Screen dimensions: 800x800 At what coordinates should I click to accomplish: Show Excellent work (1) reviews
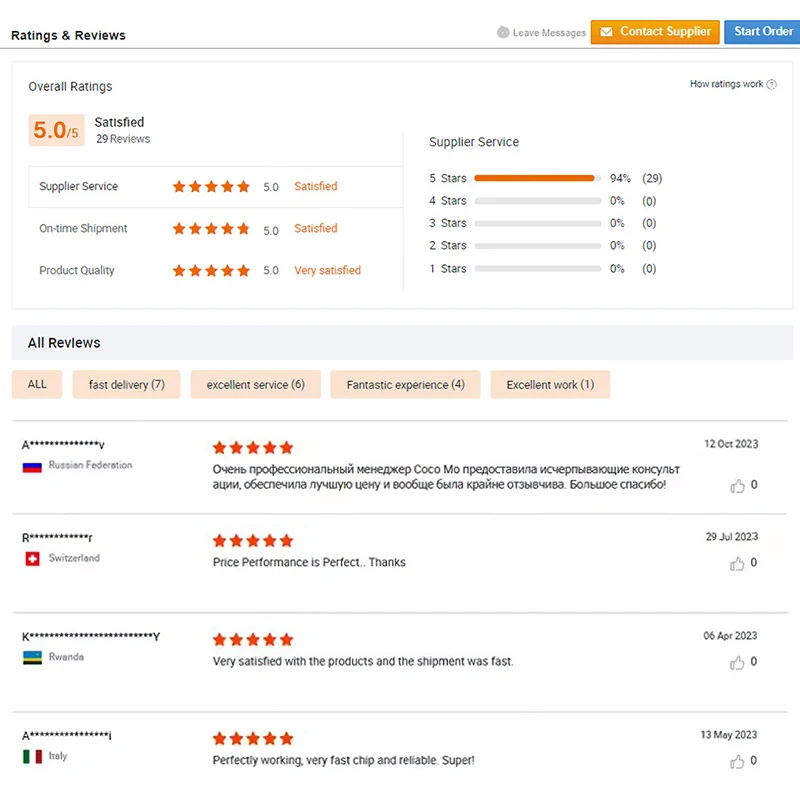549,385
